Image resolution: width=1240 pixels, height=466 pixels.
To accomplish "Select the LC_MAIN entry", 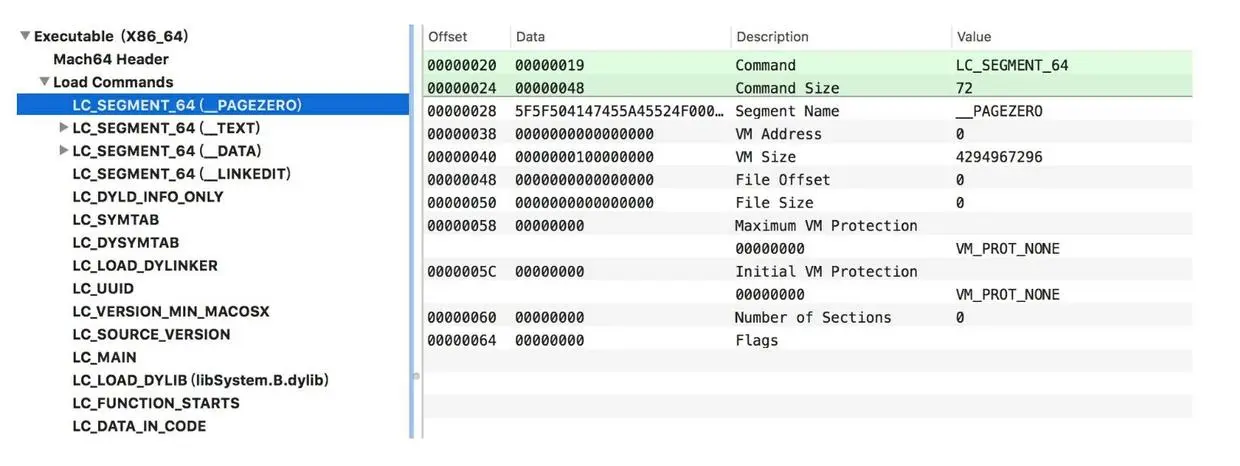I will pyautogui.click(x=105, y=358).
